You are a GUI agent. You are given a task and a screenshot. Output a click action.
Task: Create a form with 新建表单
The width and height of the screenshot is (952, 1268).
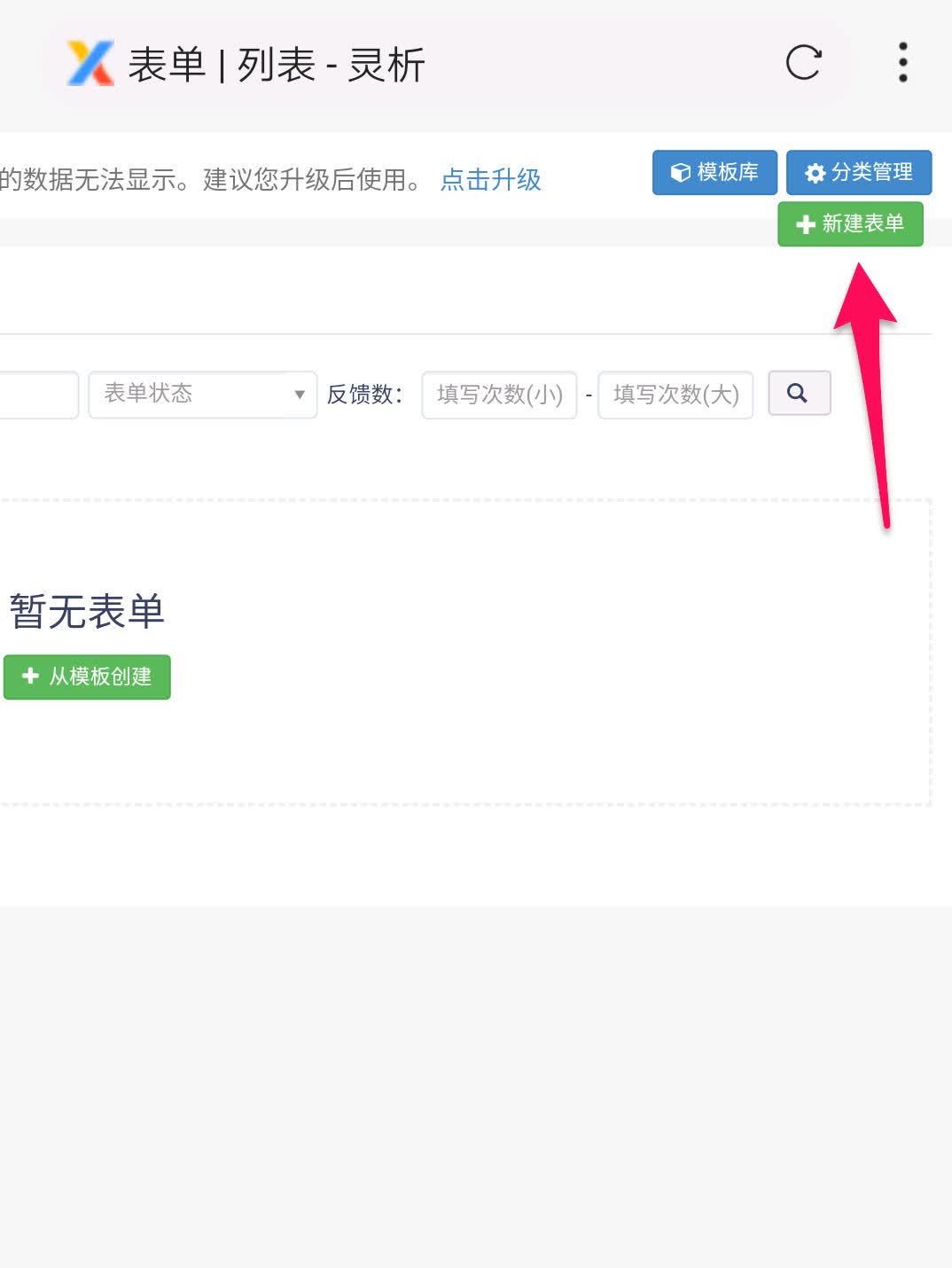(x=850, y=223)
